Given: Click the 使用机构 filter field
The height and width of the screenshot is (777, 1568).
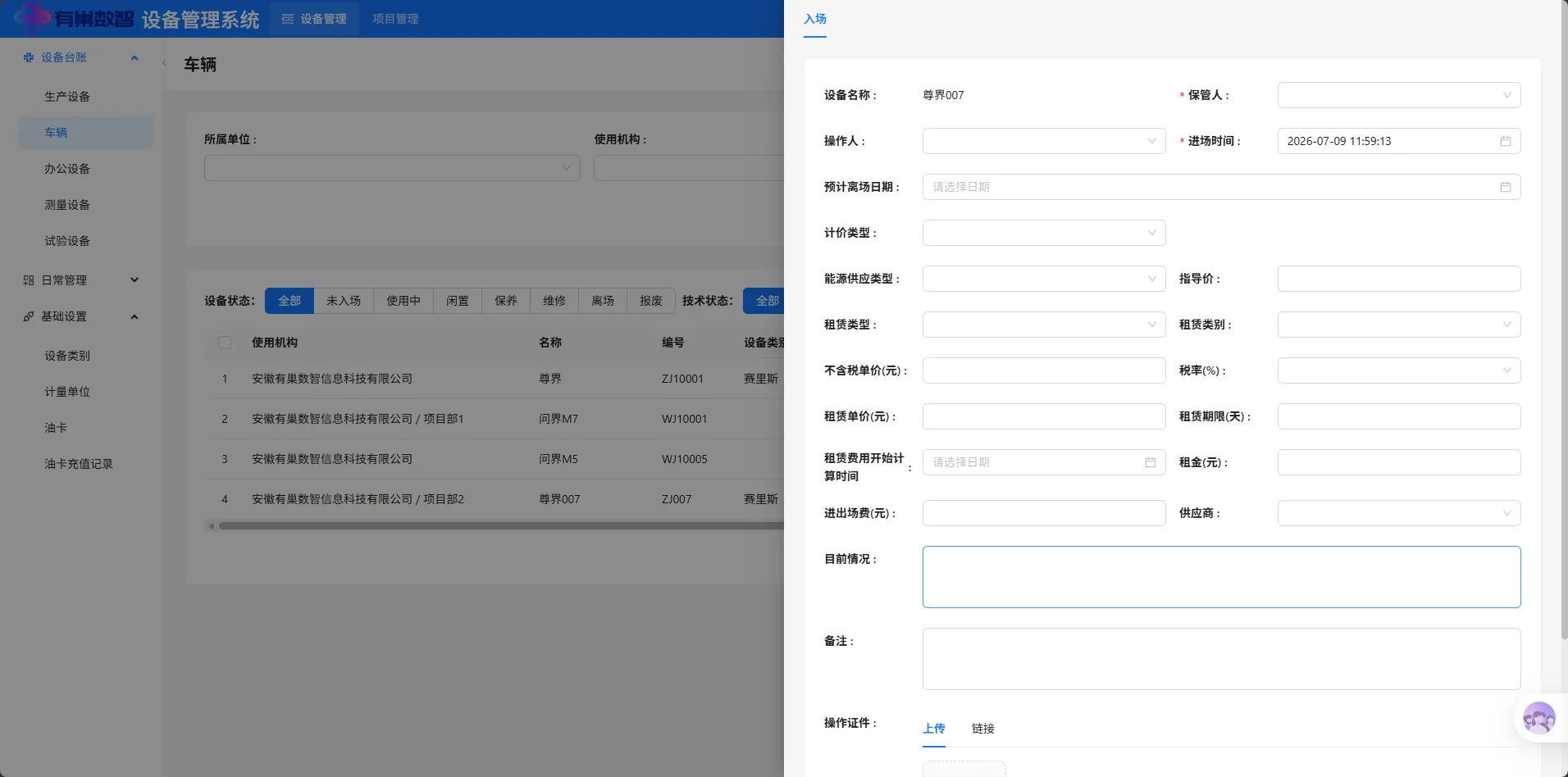Looking at the screenshot, I should [x=689, y=168].
